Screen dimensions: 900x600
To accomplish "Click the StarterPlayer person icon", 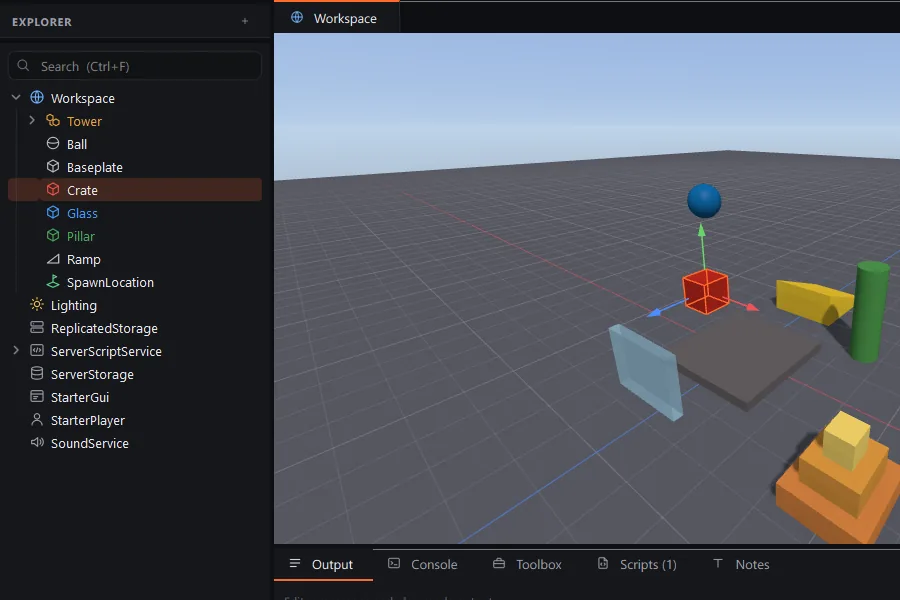I will point(37,420).
